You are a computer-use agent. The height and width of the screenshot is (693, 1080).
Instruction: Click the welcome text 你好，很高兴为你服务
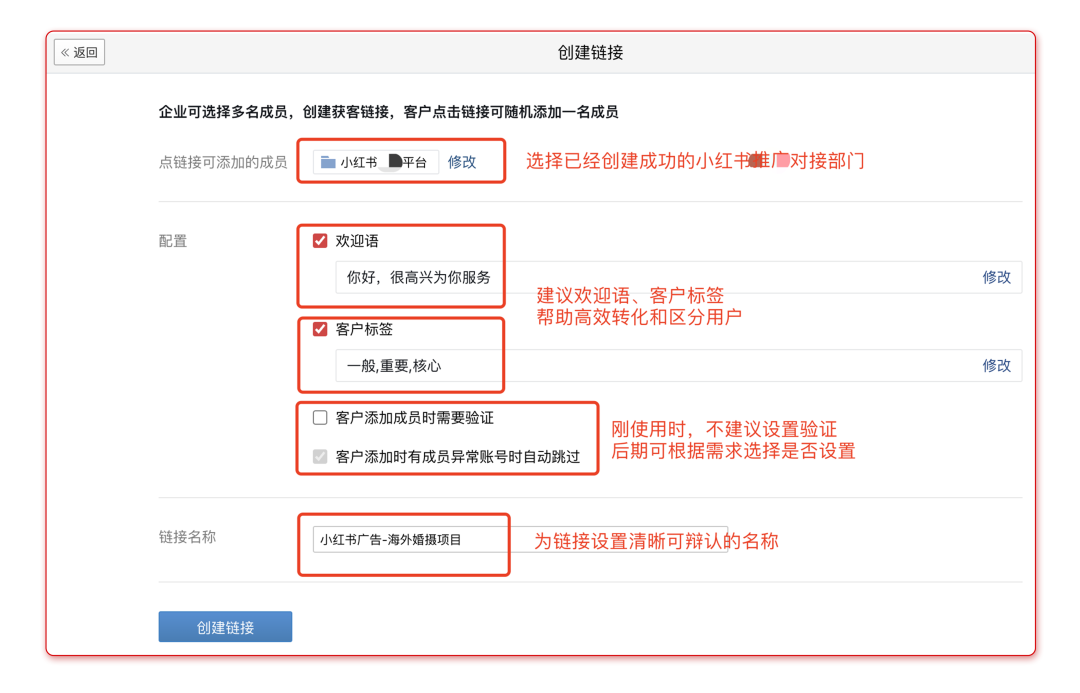point(419,277)
